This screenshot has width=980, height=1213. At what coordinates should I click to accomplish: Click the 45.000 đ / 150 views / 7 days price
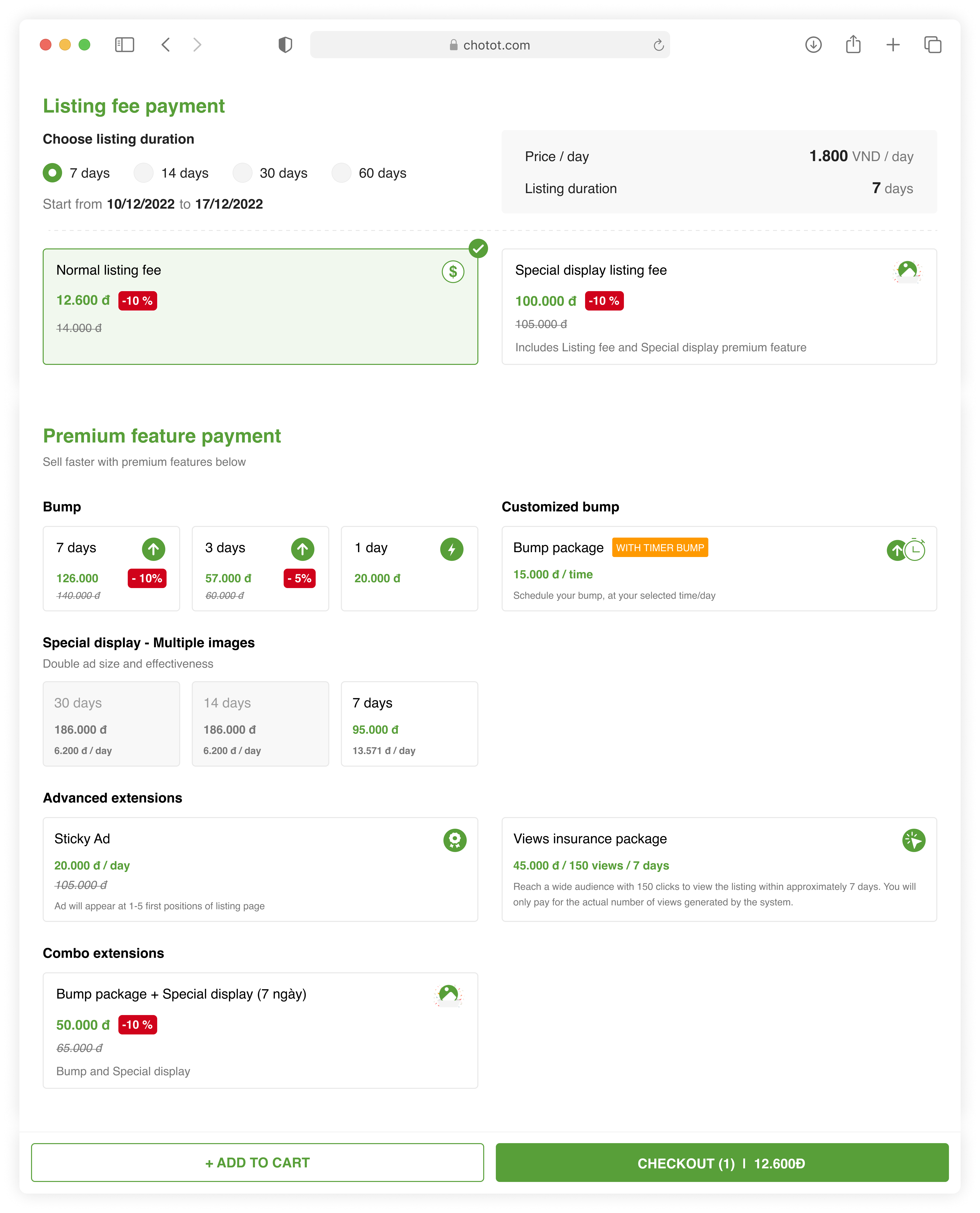click(591, 865)
